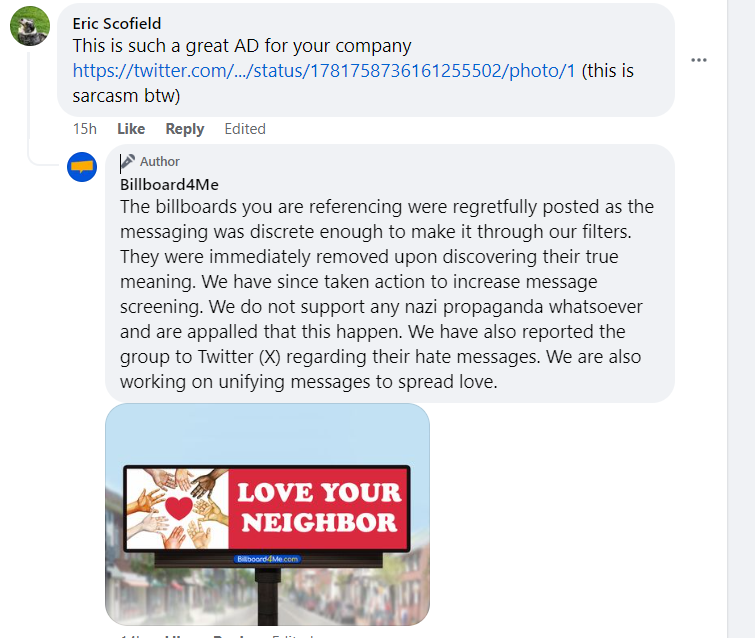Click the red LOVE YOUR NEIGHBOR panel
This screenshot has height=638, width=755.
coord(319,508)
